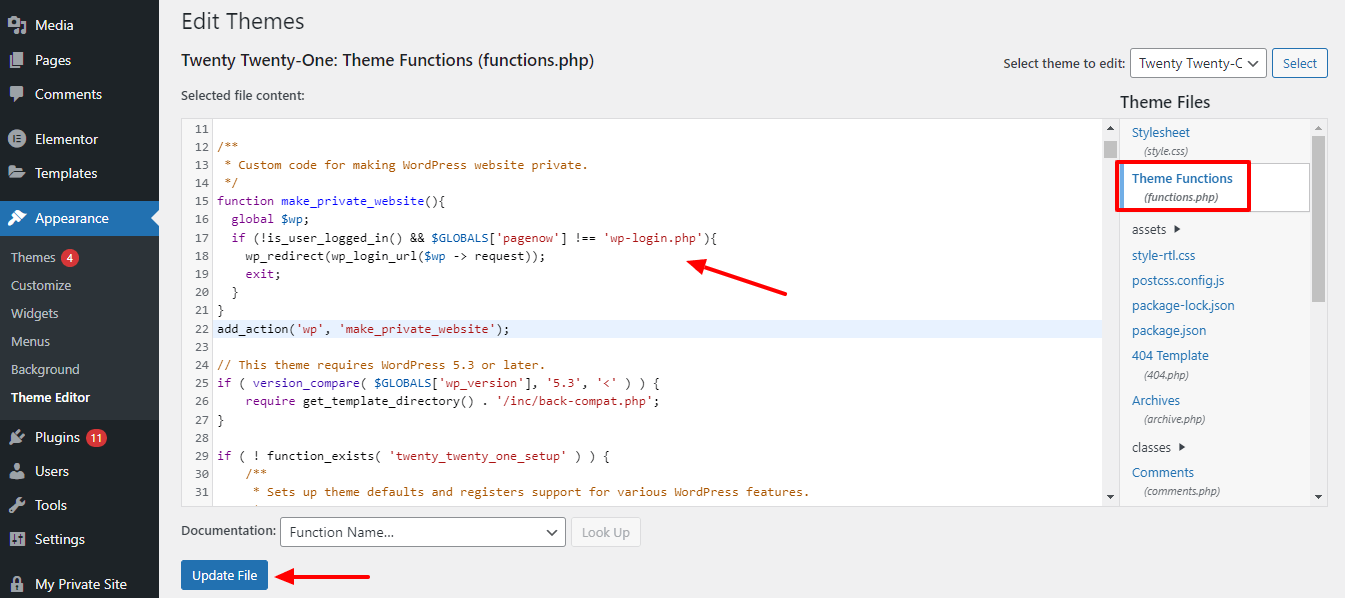1345x598 pixels.
Task: Open style-rtl.css theme file
Action: [1163, 255]
